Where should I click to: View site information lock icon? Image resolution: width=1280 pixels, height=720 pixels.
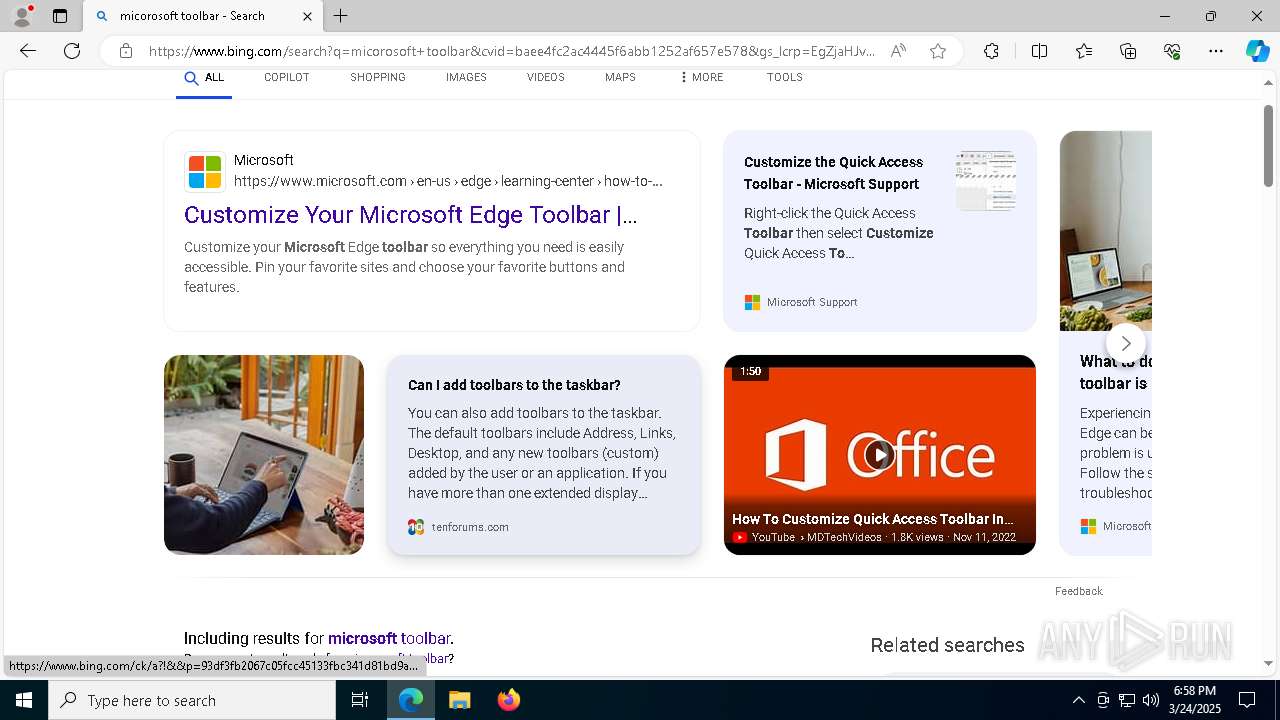click(x=126, y=51)
